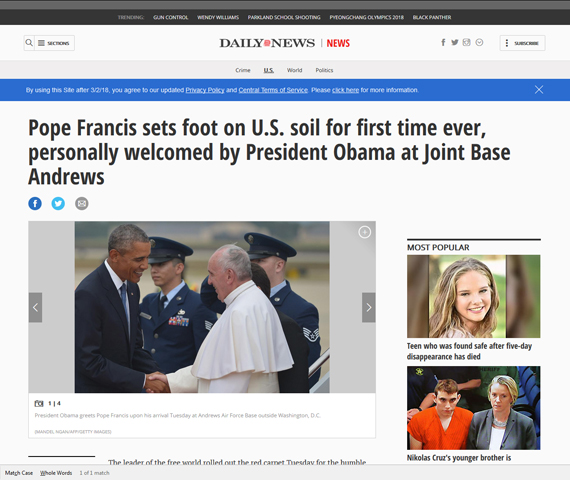
Task: Toggle Whole Words in find bar
Action: click(56, 473)
